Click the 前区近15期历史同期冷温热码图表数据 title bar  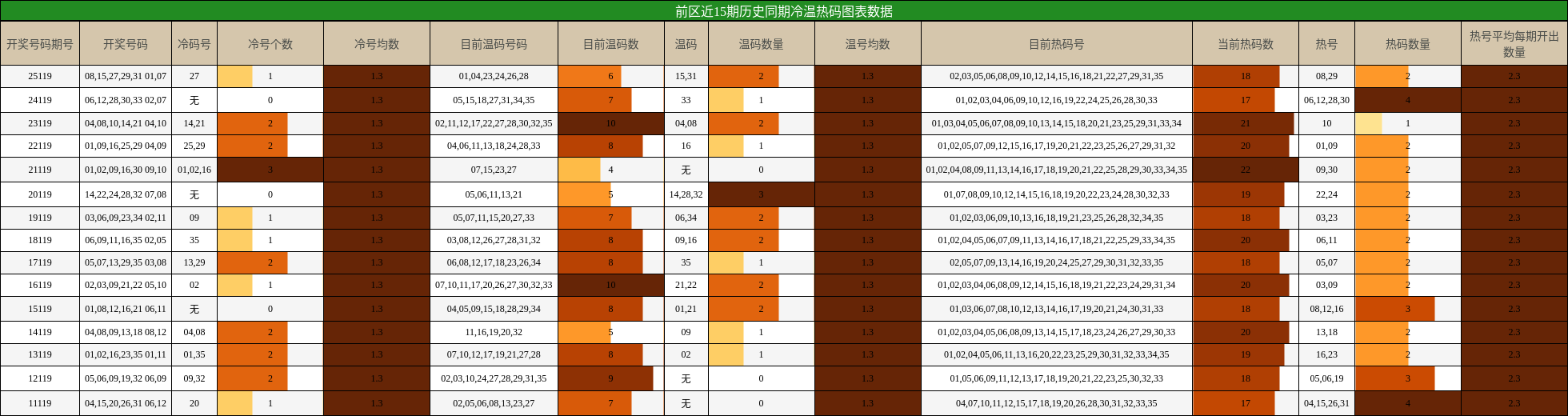click(784, 11)
